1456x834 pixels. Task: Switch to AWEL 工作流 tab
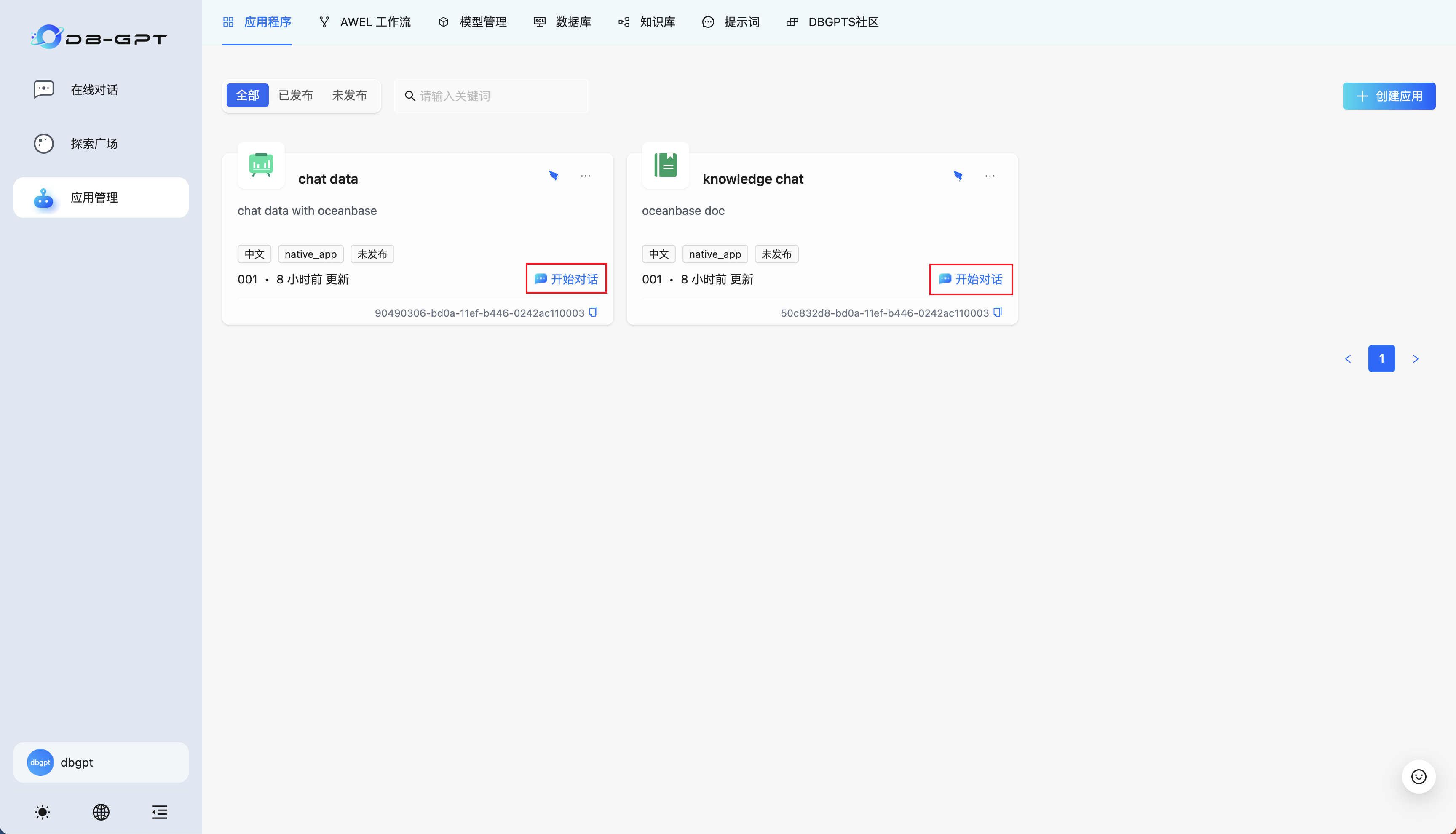[x=365, y=22]
